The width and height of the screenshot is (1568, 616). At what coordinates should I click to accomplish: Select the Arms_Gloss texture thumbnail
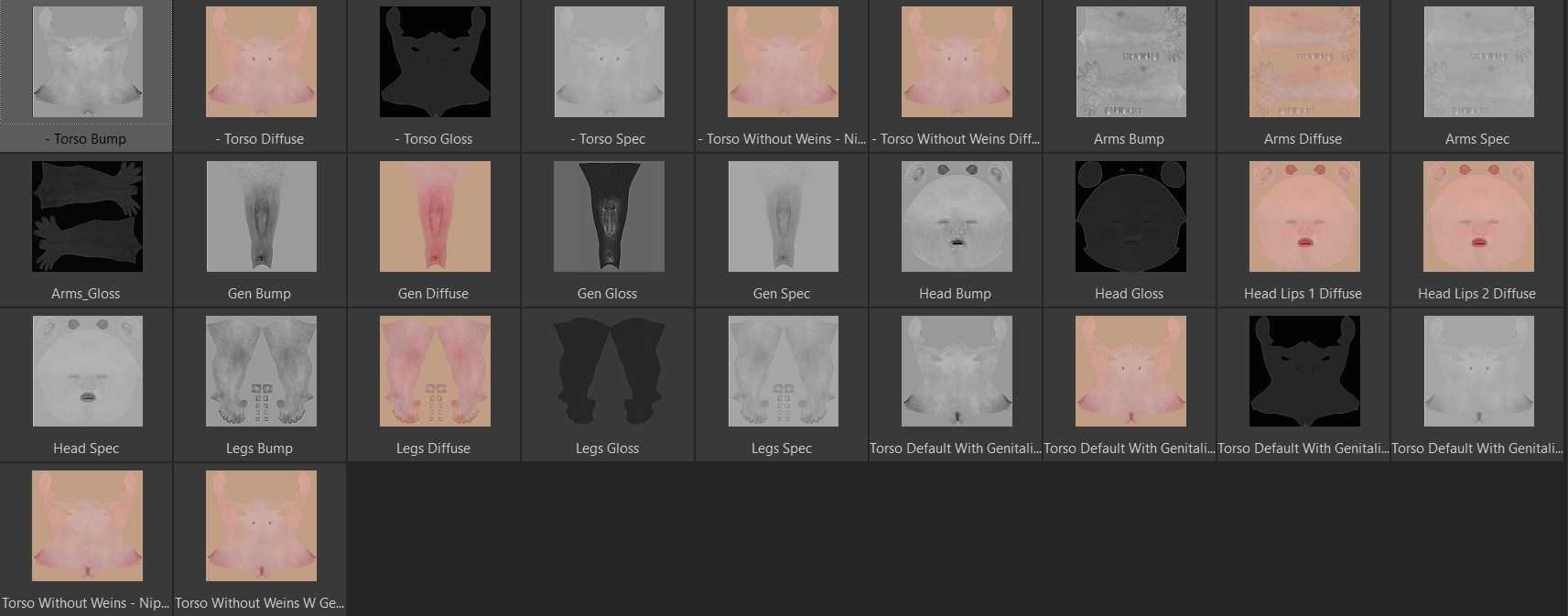[87, 217]
